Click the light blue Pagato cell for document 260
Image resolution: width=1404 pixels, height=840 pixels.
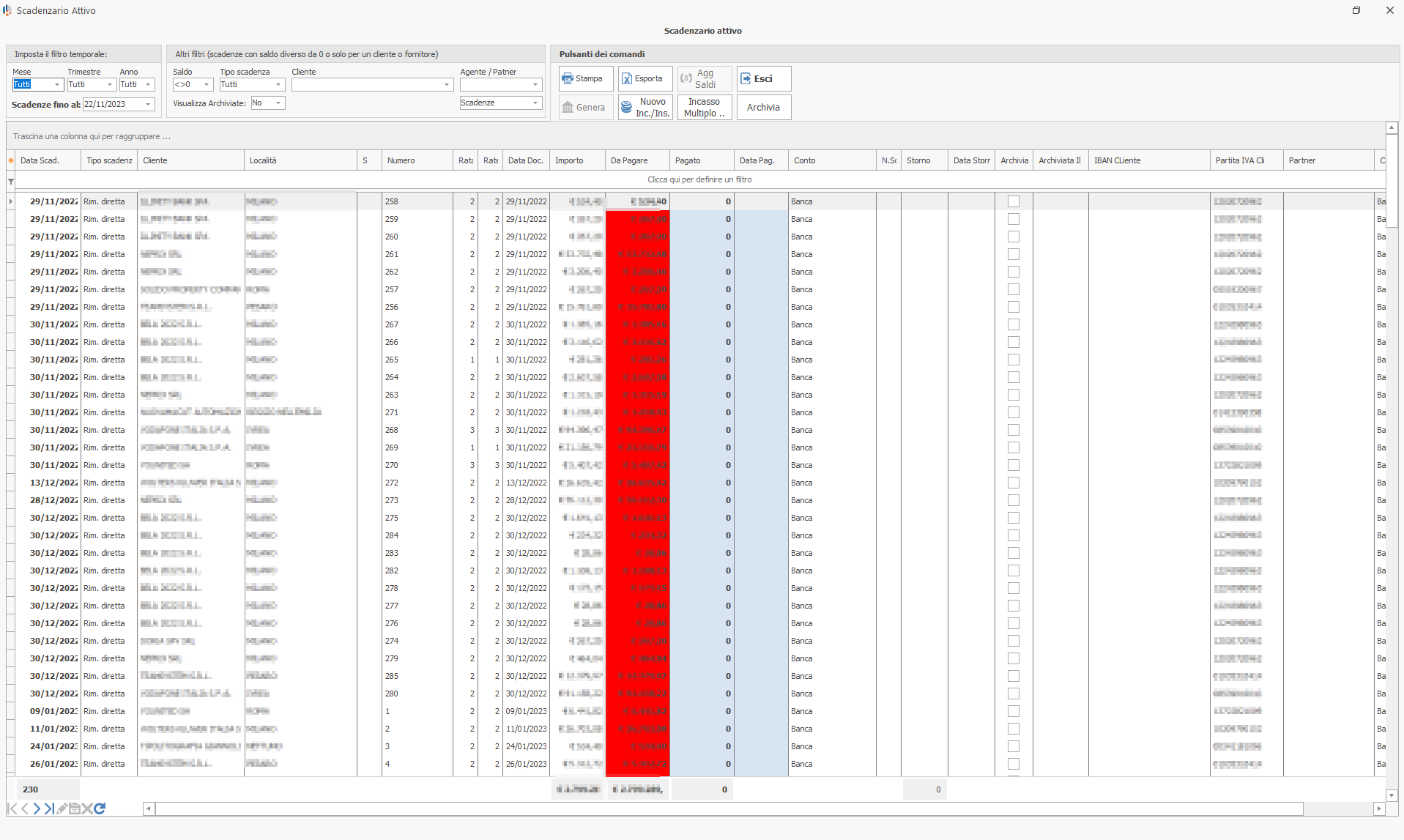tap(702, 237)
